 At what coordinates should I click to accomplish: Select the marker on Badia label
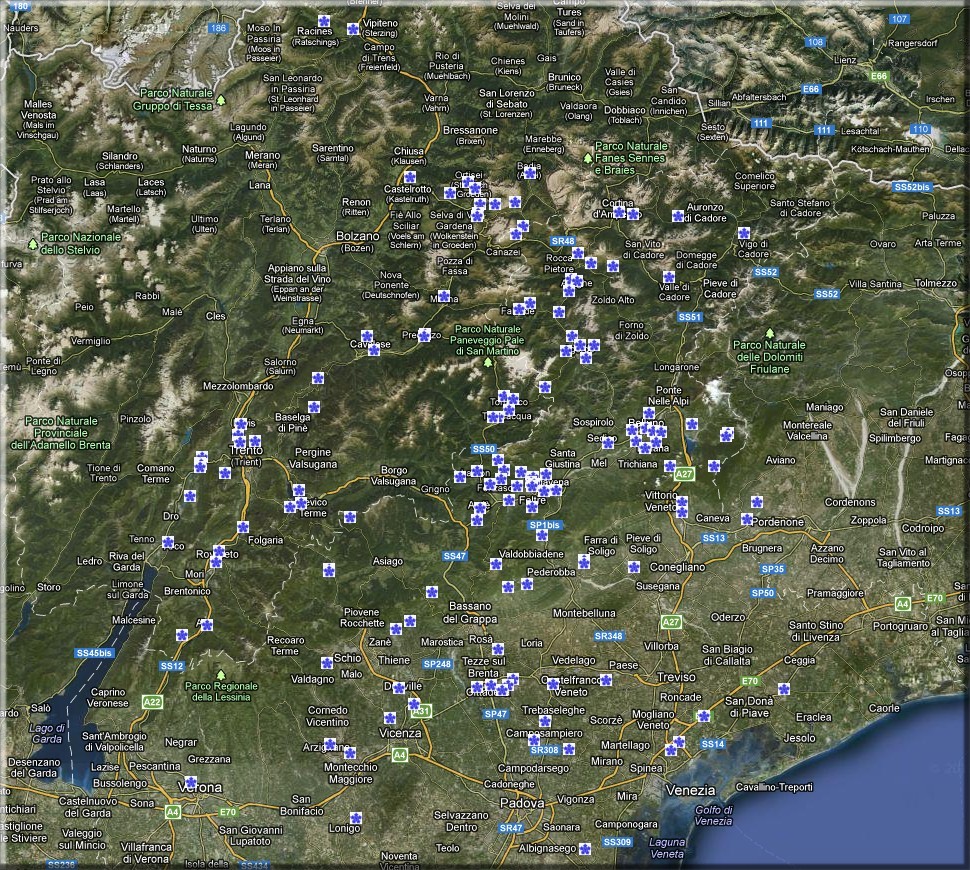click(530, 173)
